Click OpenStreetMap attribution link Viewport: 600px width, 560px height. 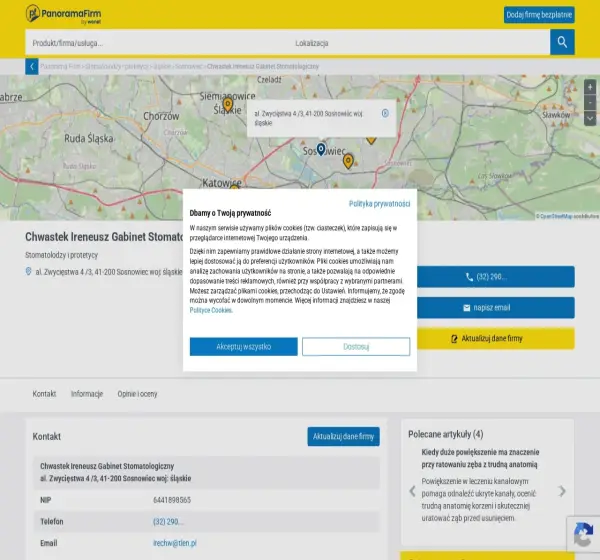click(x=557, y=216)
